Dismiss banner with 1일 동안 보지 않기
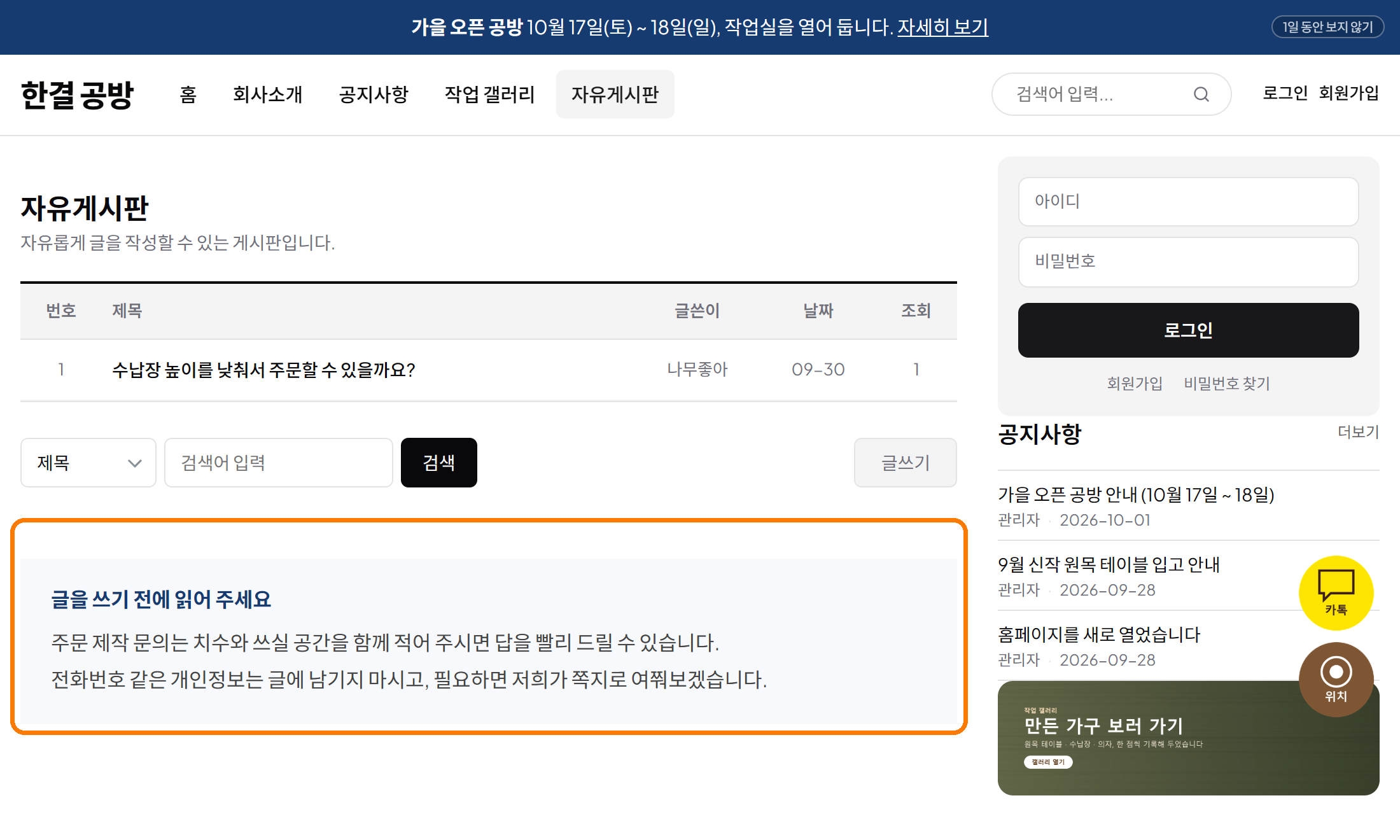1400x840 pixels. (1327, 27)
